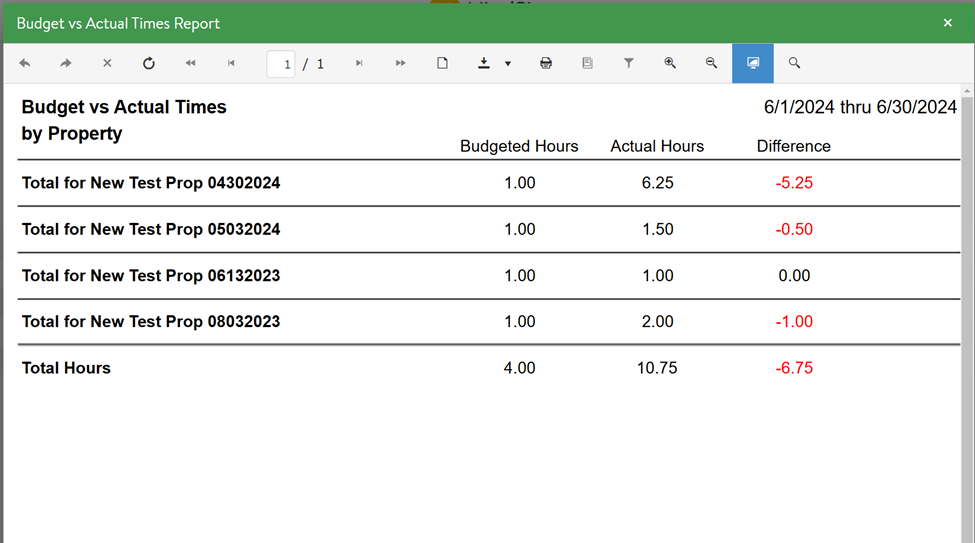Click 'Total for New Test Prop 05032024'

[151, 230]
